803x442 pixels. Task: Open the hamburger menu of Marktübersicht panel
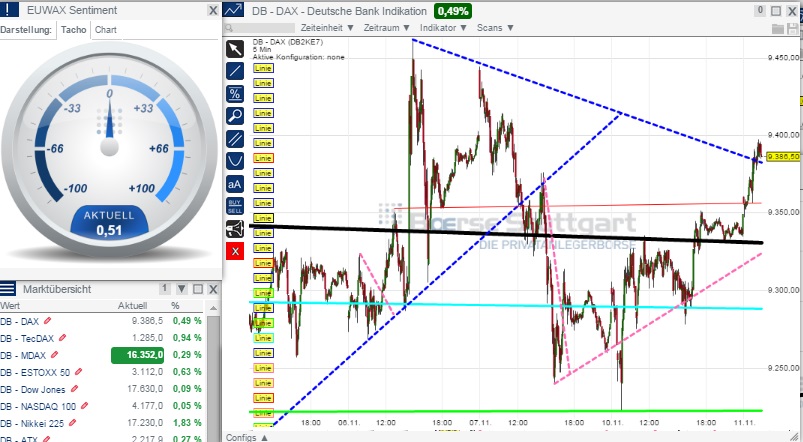point(8,289)
